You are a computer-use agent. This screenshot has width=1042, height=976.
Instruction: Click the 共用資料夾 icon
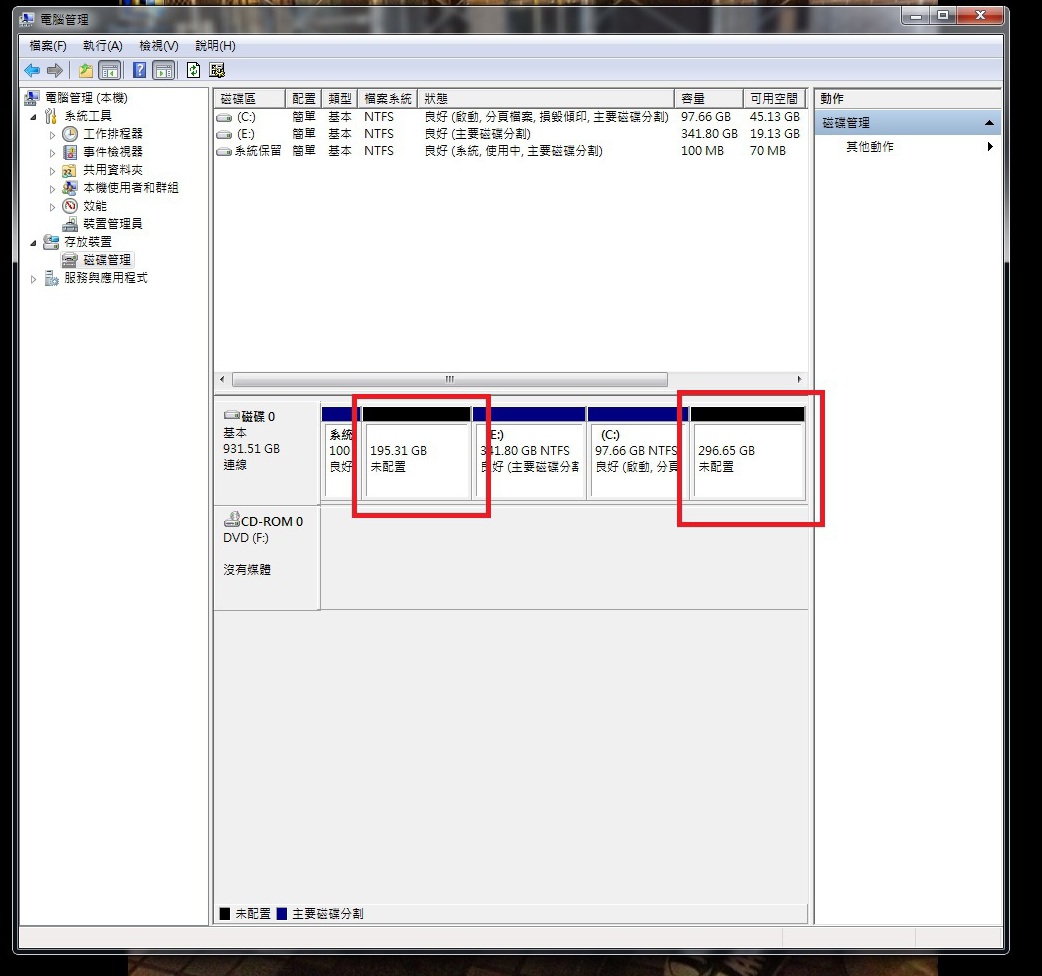[x=70, y=170]
